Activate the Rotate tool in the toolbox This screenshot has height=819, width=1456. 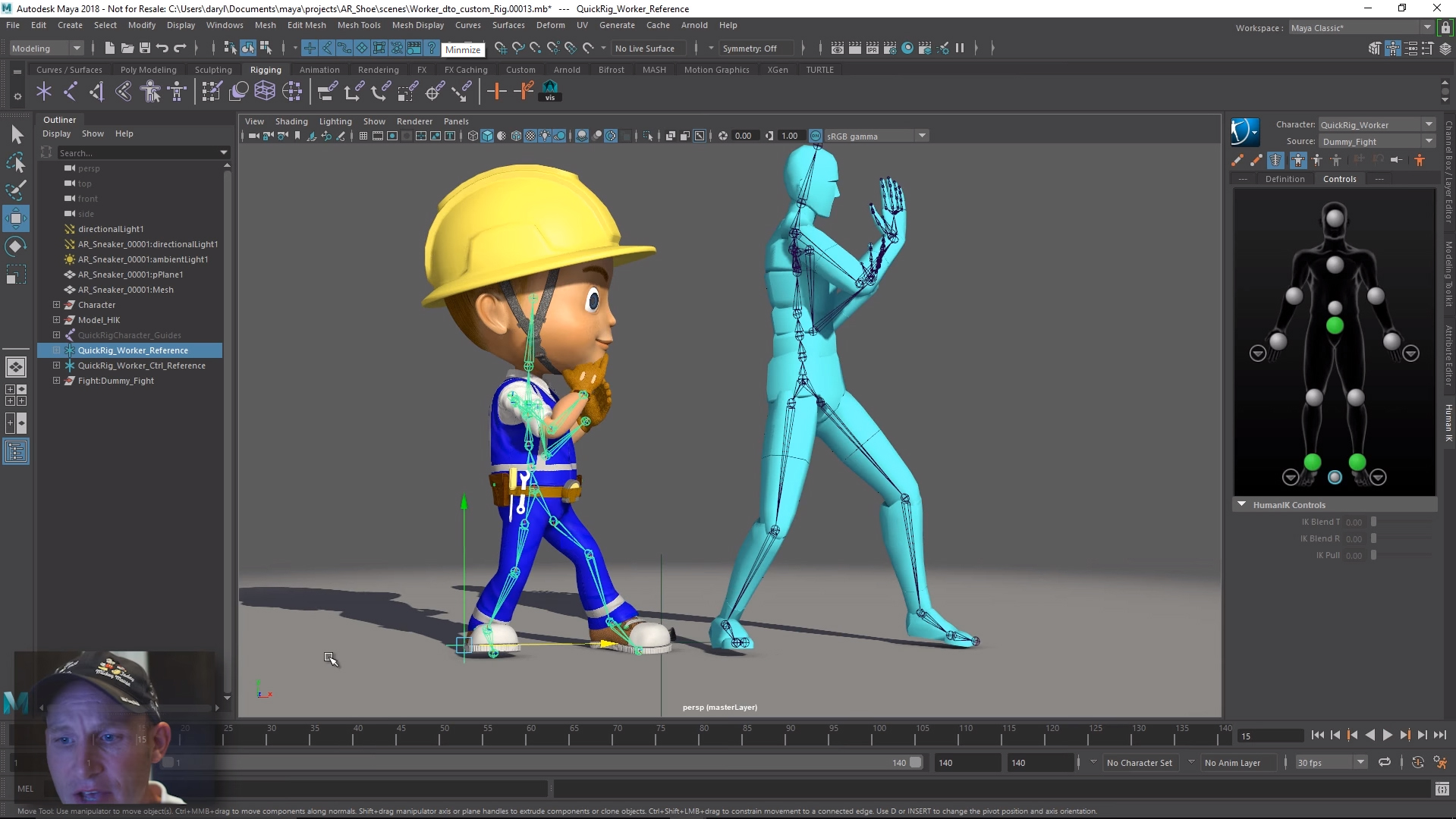click(x=16, y=246)
